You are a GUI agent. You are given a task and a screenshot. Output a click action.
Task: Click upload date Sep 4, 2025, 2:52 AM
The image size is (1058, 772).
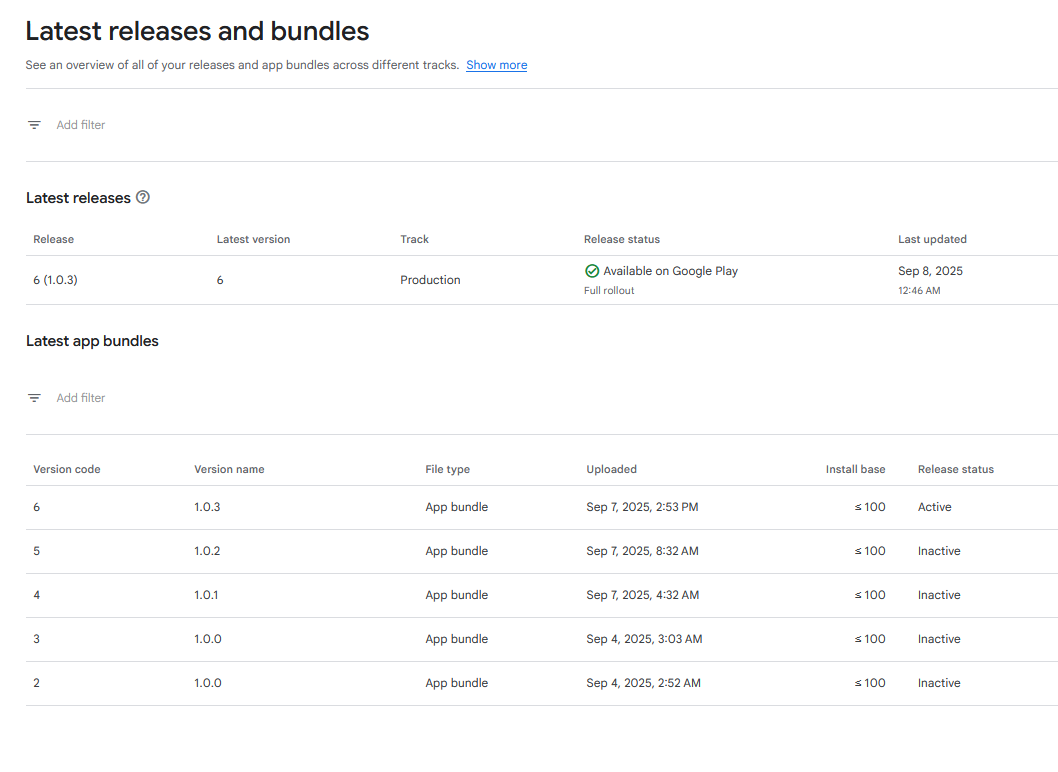[x=644, y=683]
